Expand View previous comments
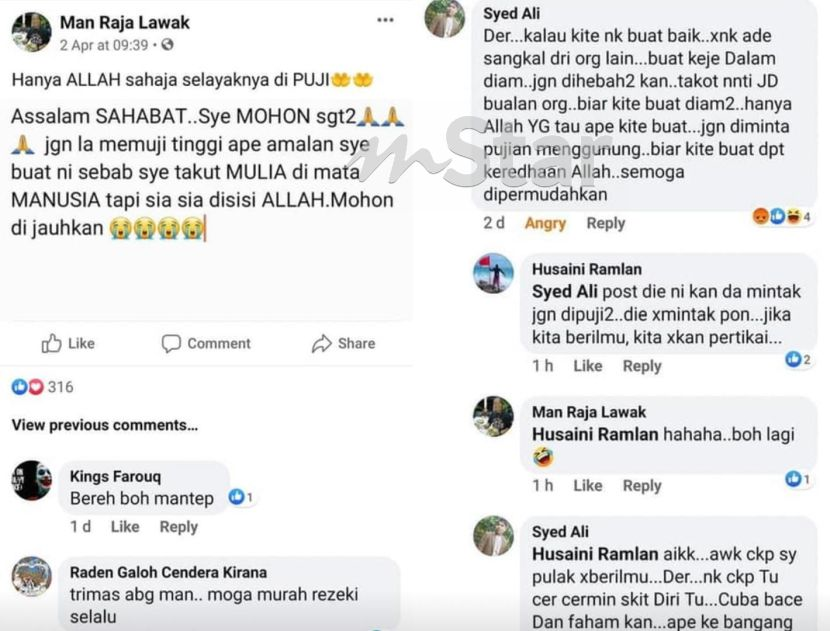The image size is (830, 631). pyautogui.click(x=105, y=425)
